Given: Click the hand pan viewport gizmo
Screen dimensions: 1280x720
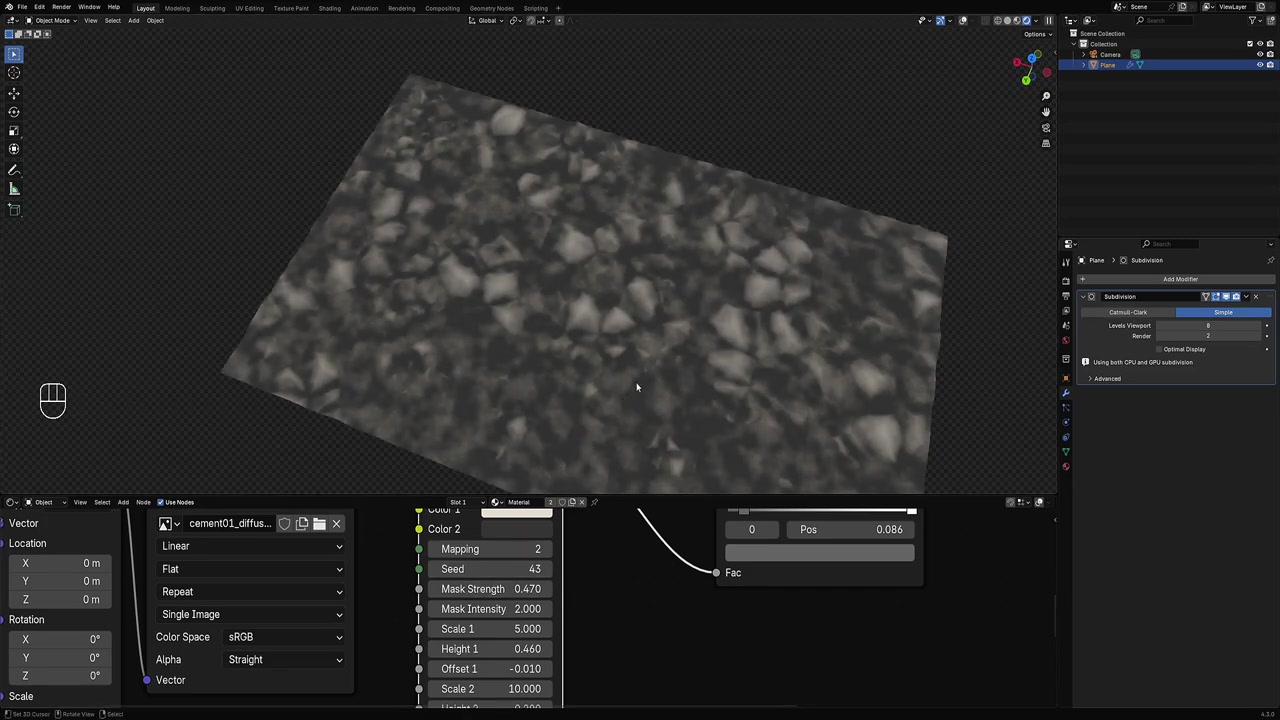Looking at the screenshot, I should [x=1046, y=112].
